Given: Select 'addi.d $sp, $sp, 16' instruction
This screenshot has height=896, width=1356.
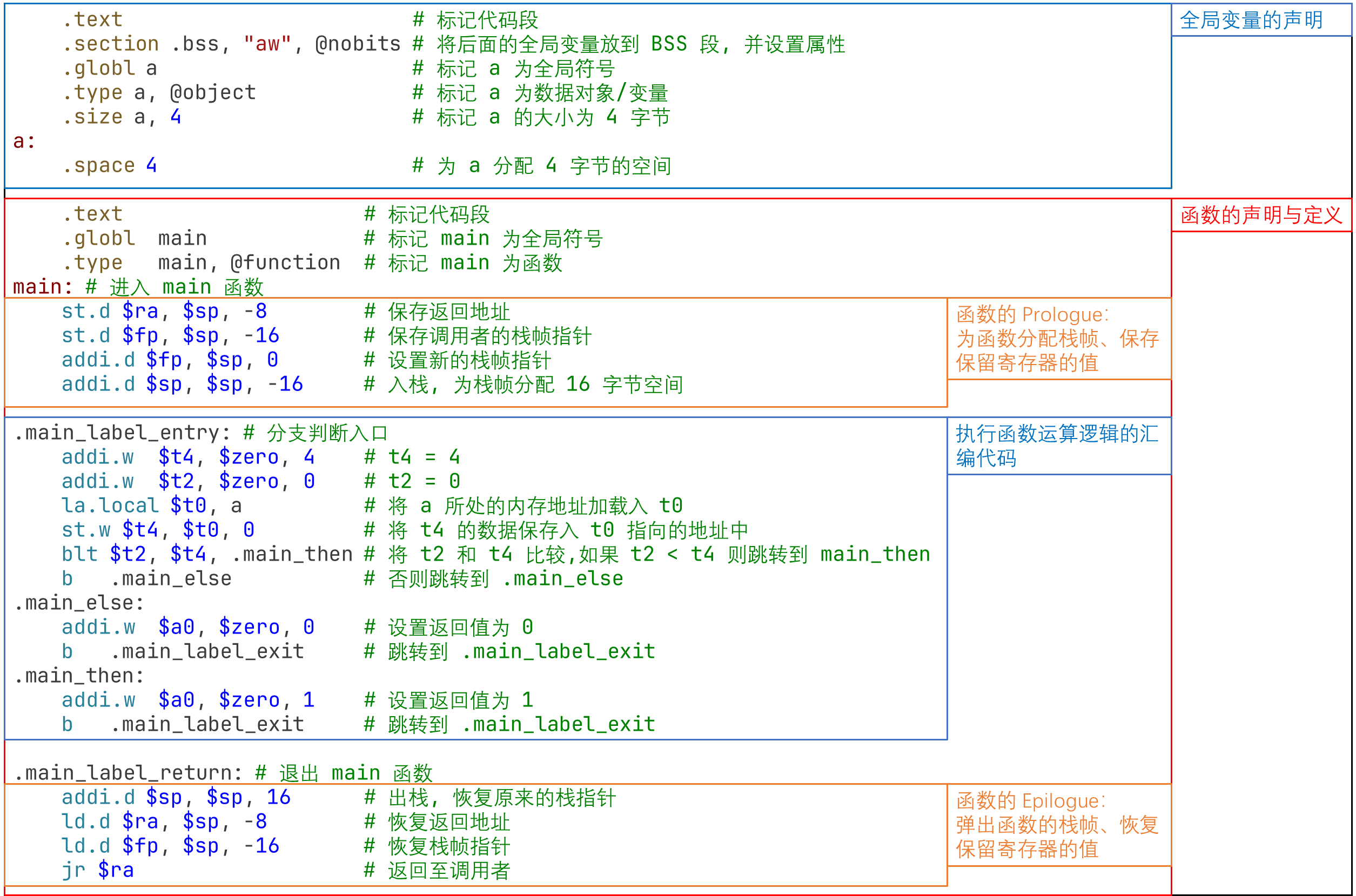Looking at the screenshot, I should [176, 797].
